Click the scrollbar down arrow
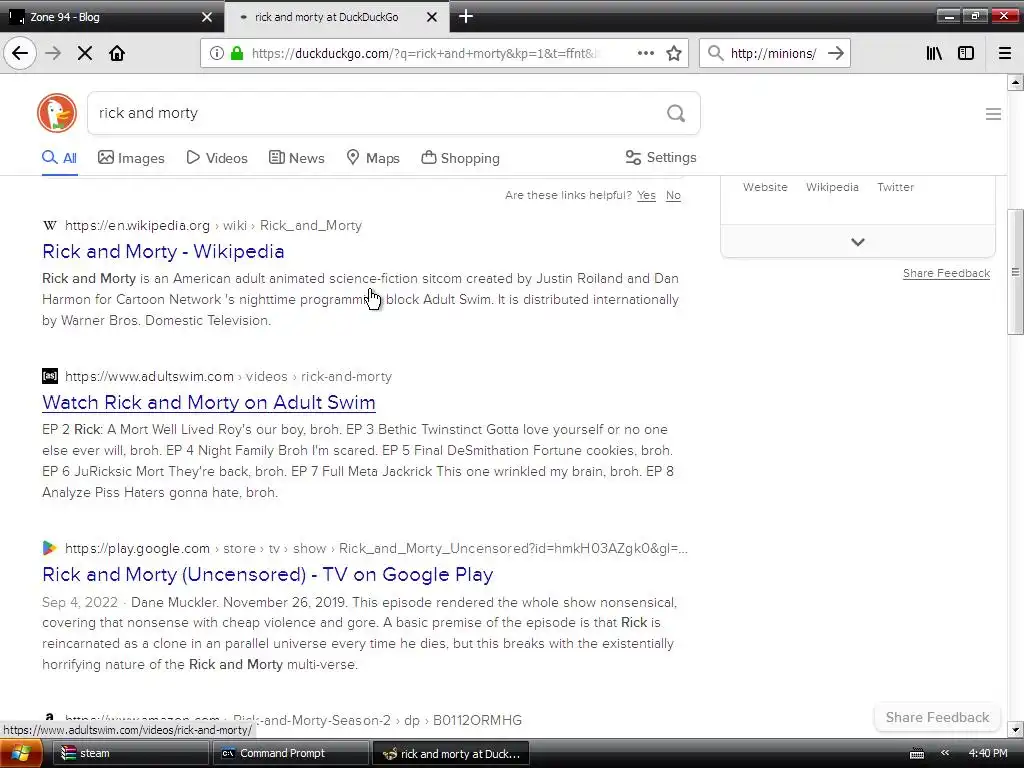The height and width of the screenshot is (768, 1024). pos(1015,729)
